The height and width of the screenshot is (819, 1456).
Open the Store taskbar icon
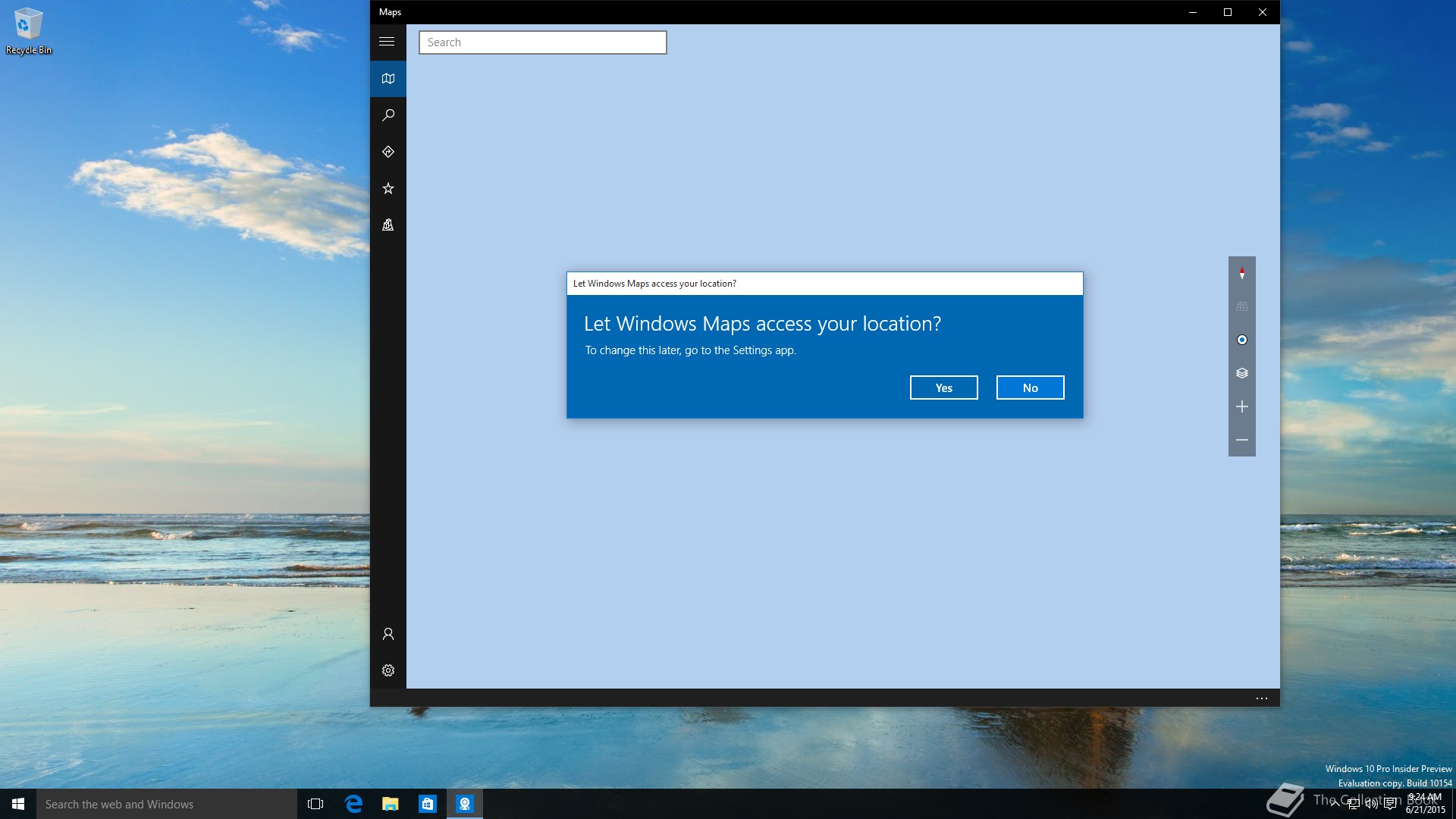[428, 804]
